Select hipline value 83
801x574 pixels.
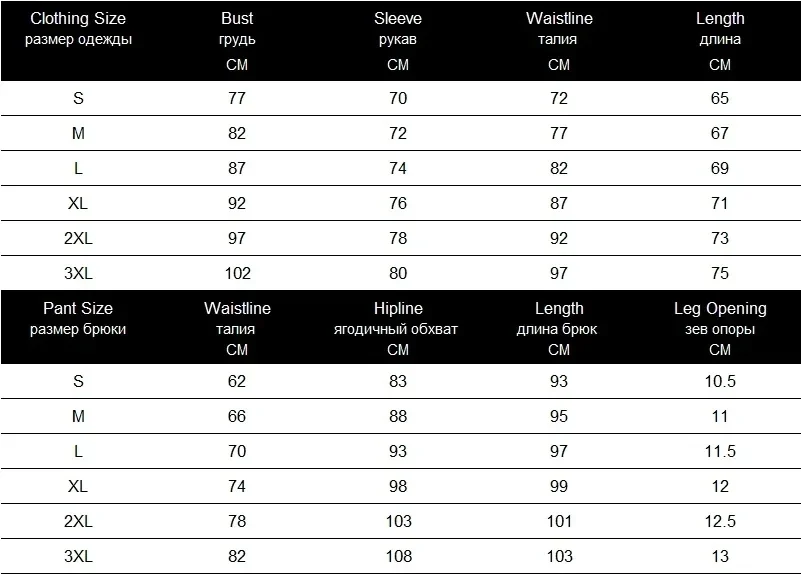[398, 381]
